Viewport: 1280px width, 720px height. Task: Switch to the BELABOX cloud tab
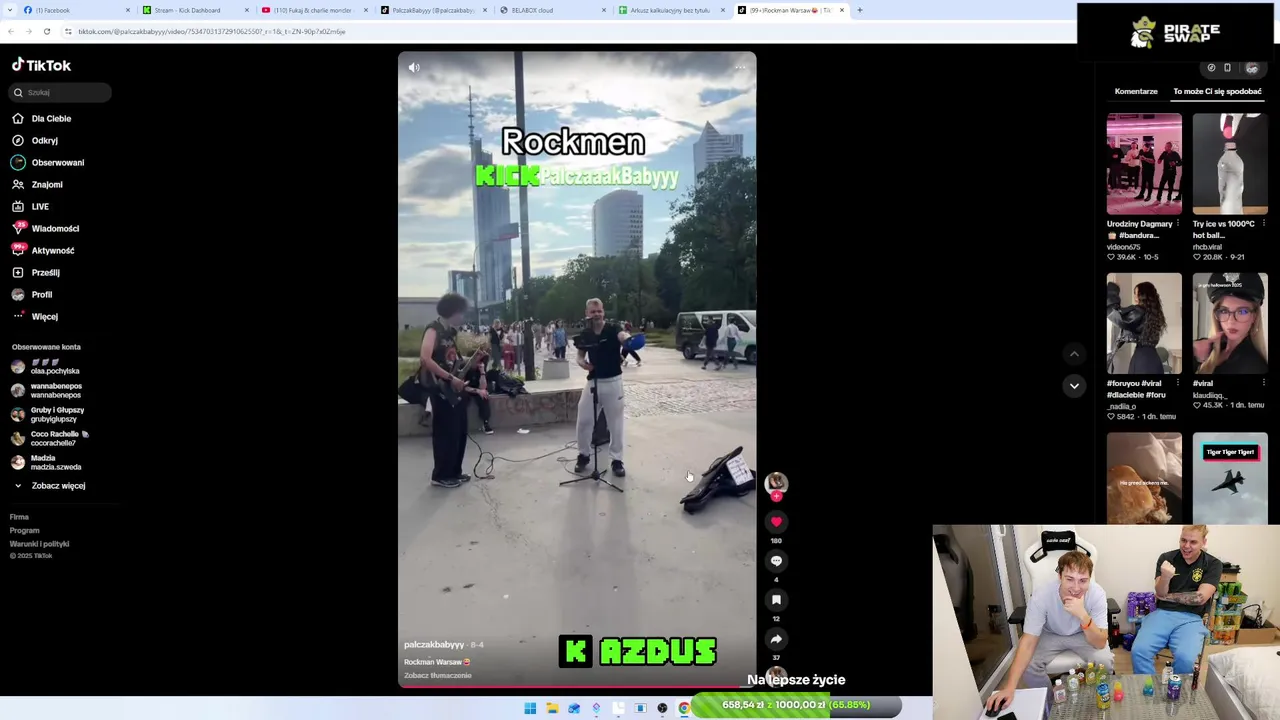click(x=552, y=10)
